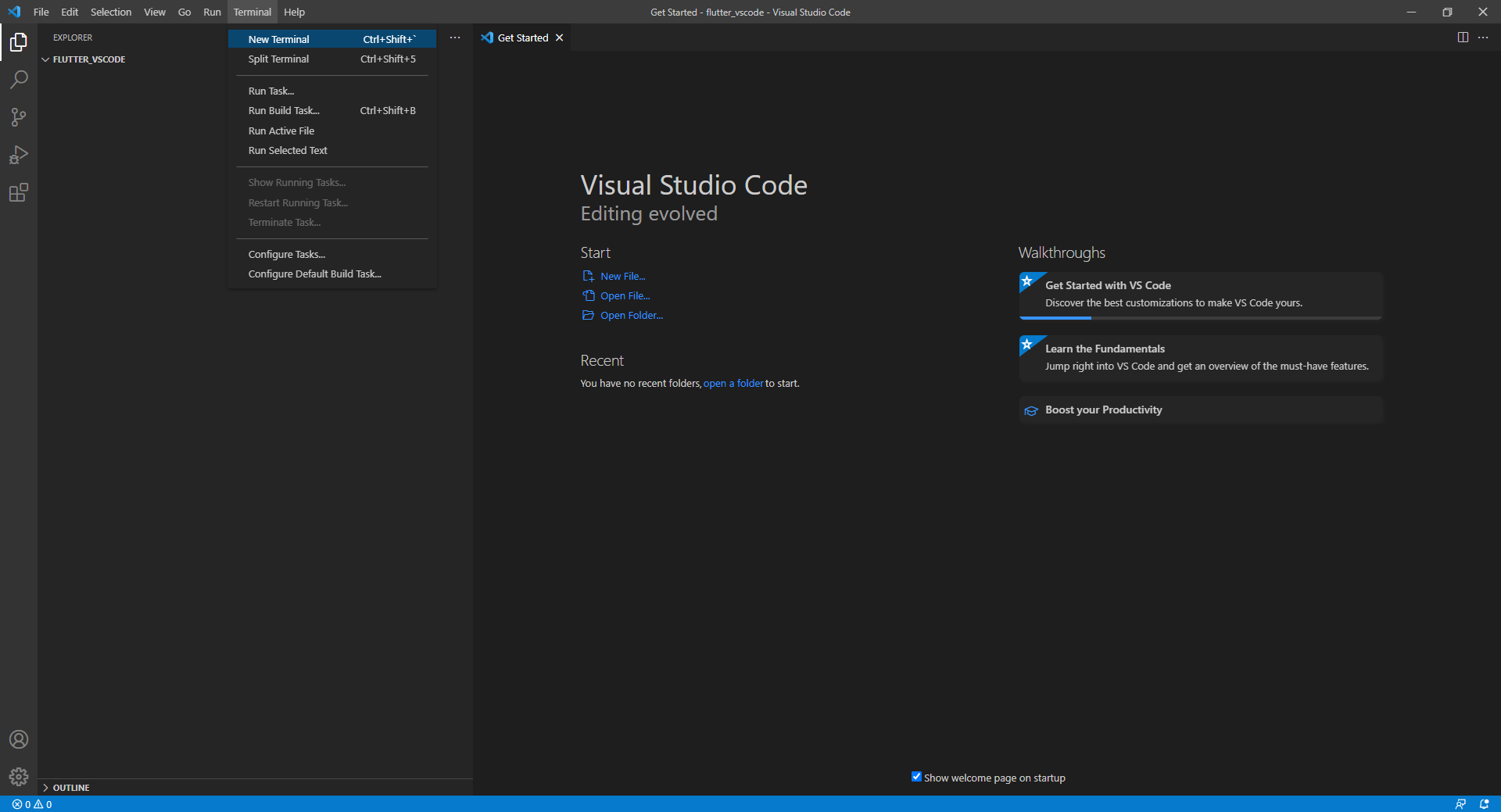Open the View menu
Screen dimensions: 1501x812
click(x=155, y=12)
